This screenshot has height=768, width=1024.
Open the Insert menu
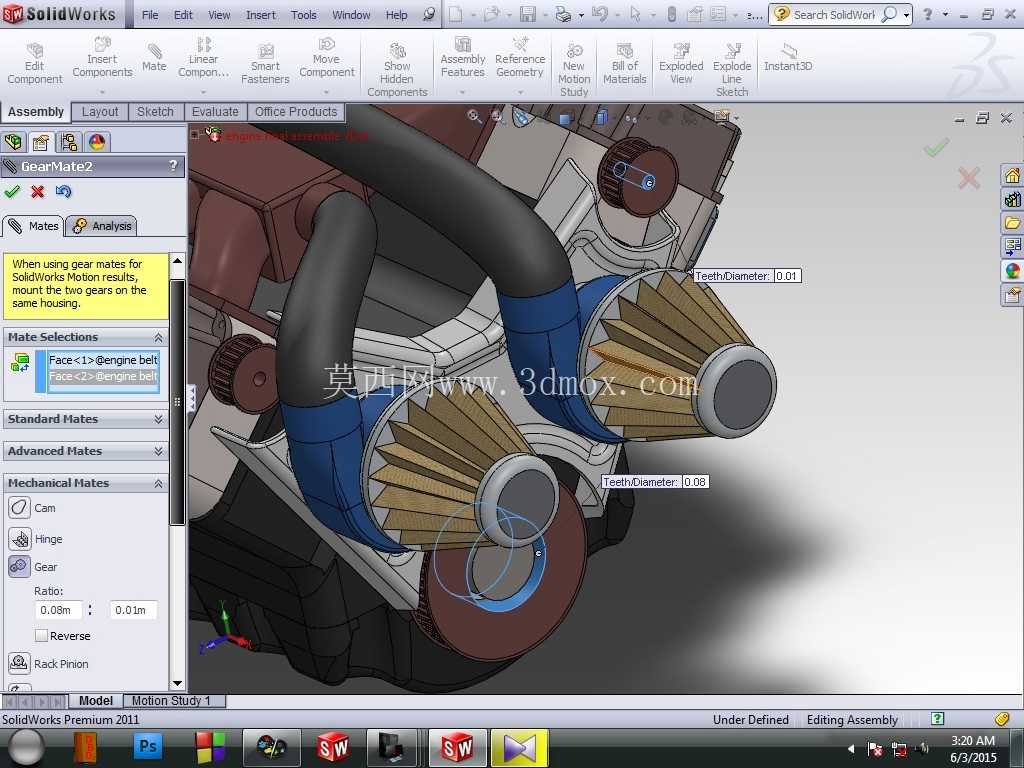pos(261,14)
